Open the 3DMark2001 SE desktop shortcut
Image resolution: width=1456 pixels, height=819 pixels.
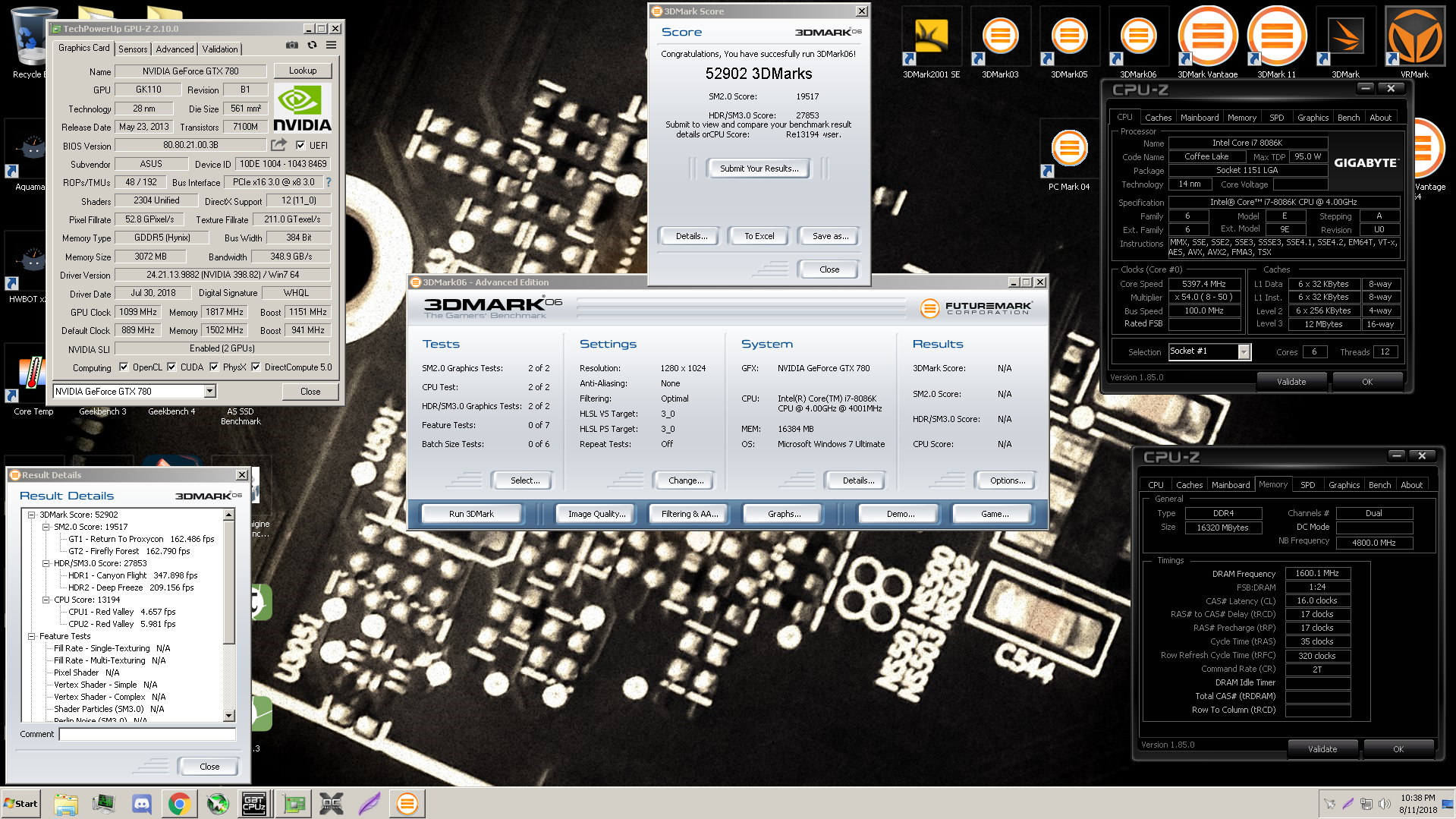tap(931, 43)
